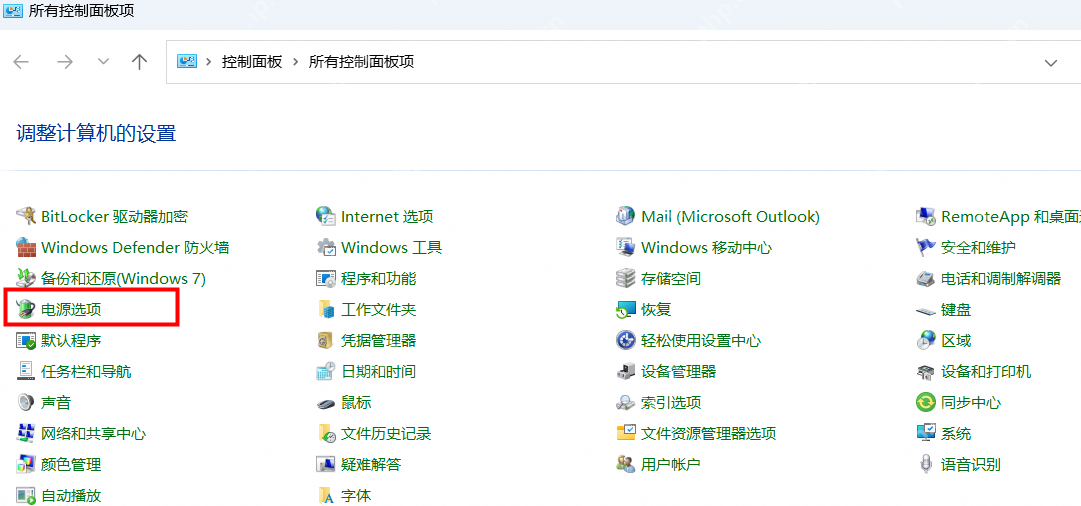Click the Mail (Microsoft Outlook) icon
1081x506 pixels.
pyautogui.click(x=625, y=216)
